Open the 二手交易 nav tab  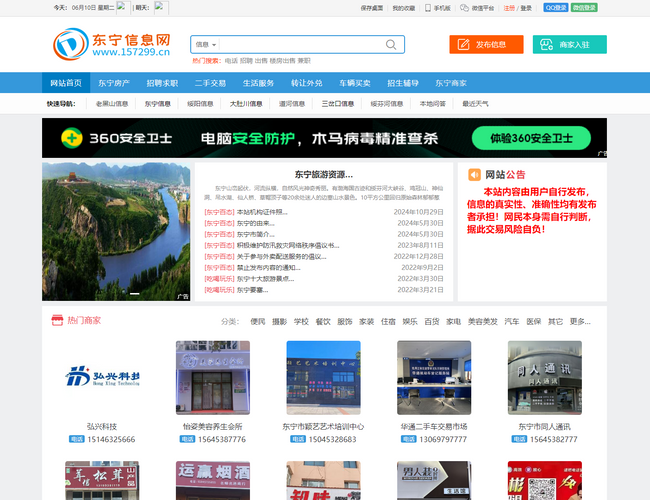point(210,83)
